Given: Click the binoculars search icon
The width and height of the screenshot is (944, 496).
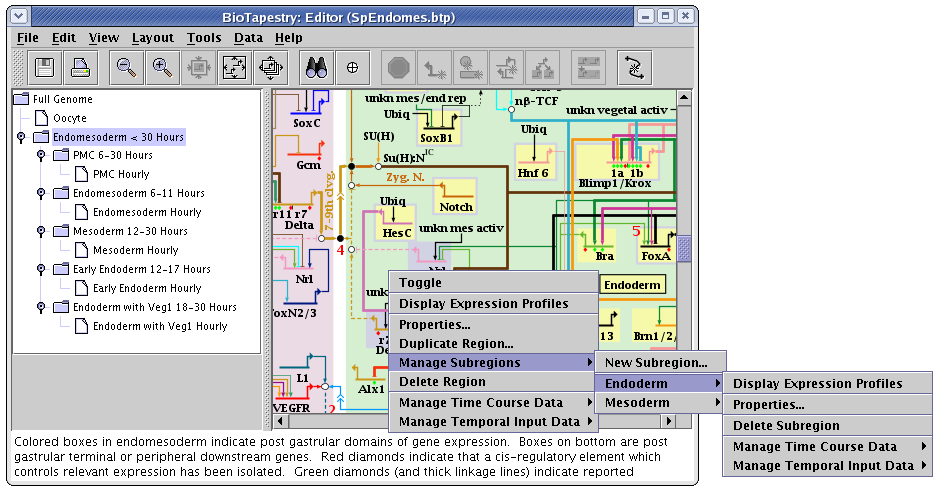Looking at the screenshot, I should pos(317,67).
